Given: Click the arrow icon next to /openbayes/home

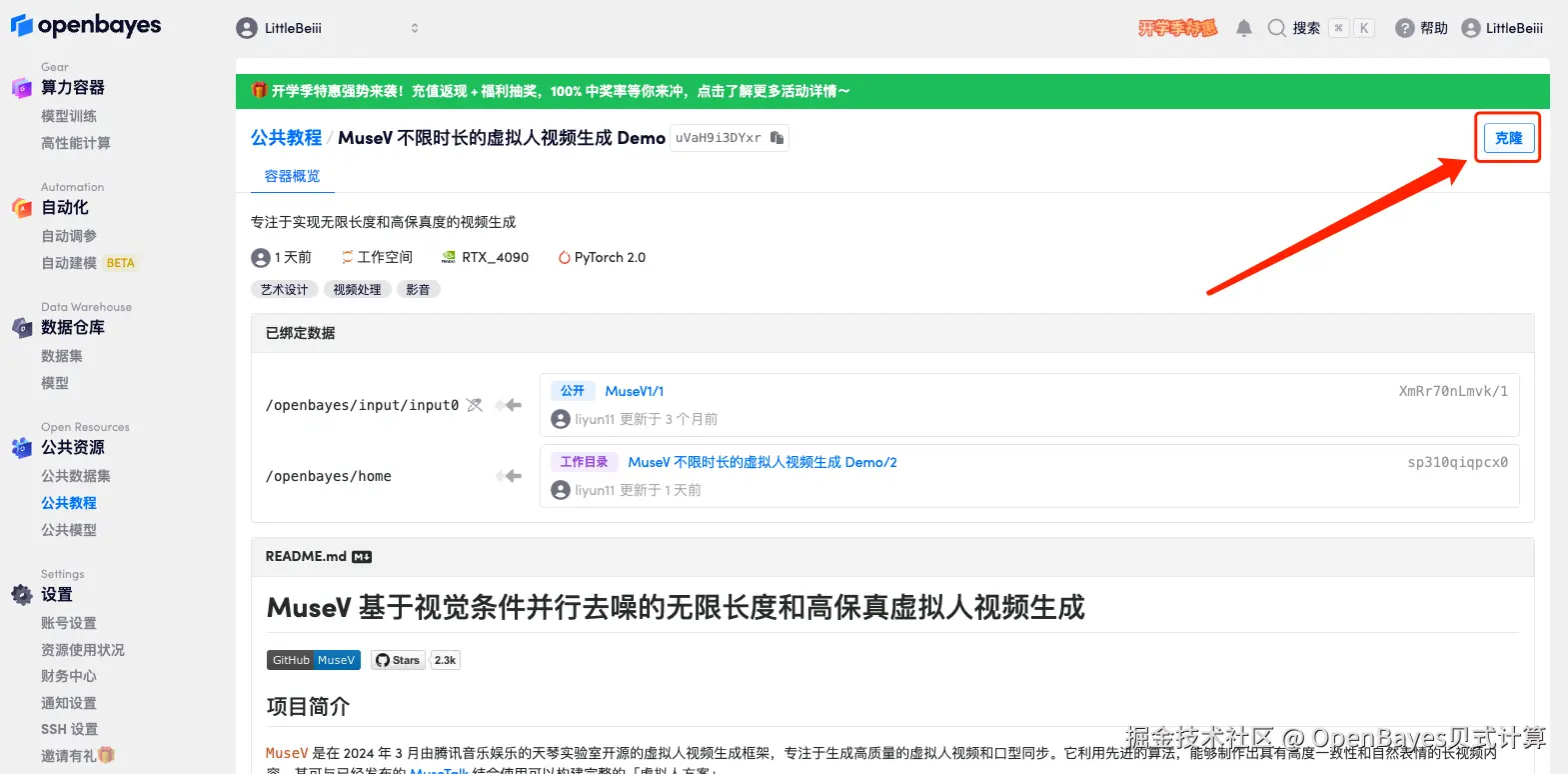Looking at the screenshot, I should pos(509,476).
